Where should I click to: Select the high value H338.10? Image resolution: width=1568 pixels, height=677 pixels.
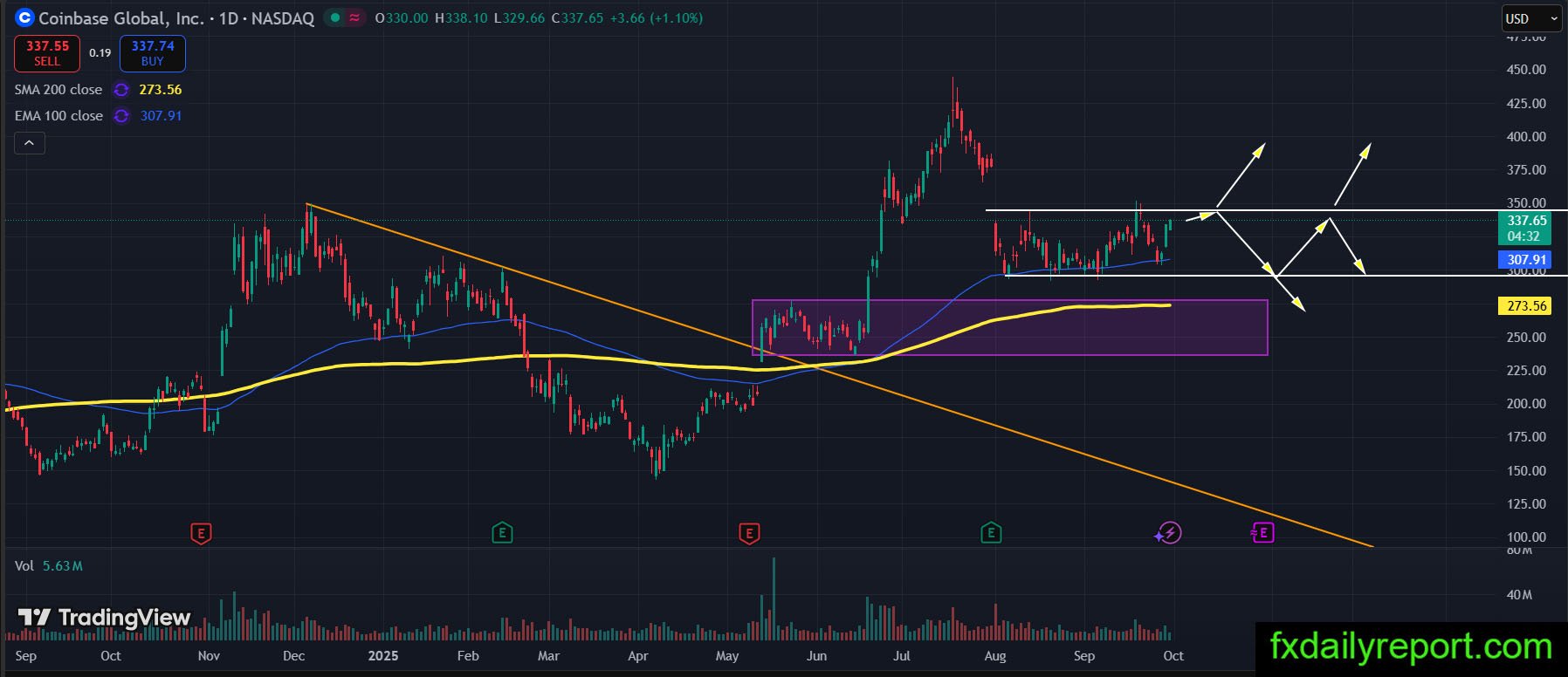coord(461,18)
